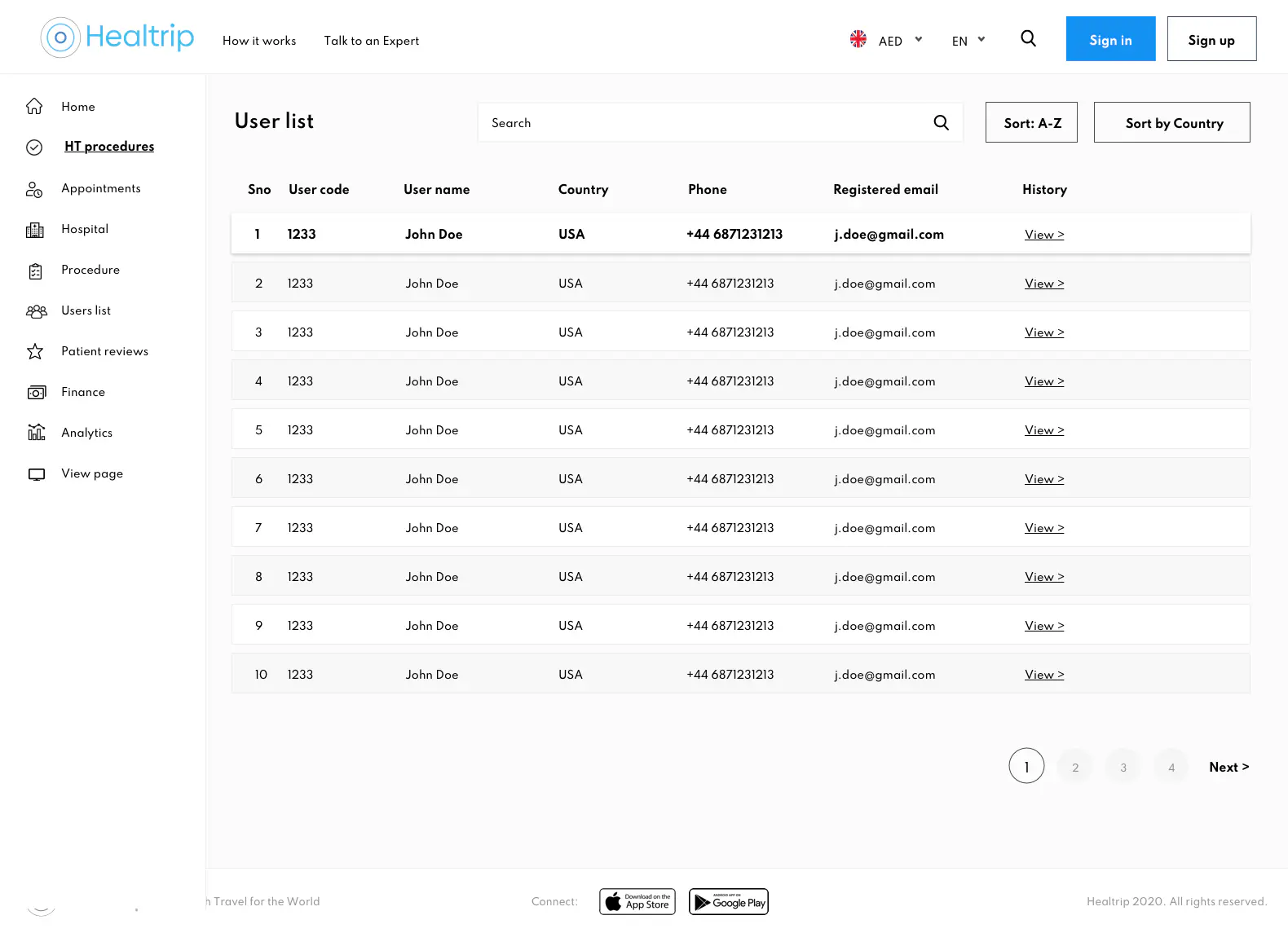This screenshot has height=933, width=1288.
Task: Click the header search magnifier icon
Action: [1029, 38]
